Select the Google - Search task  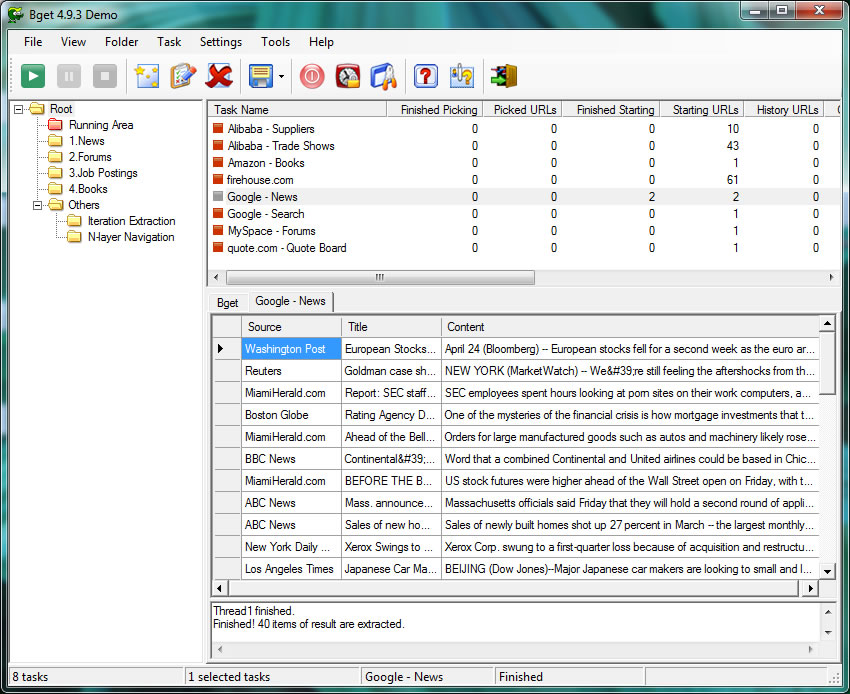tap(266, 214)
